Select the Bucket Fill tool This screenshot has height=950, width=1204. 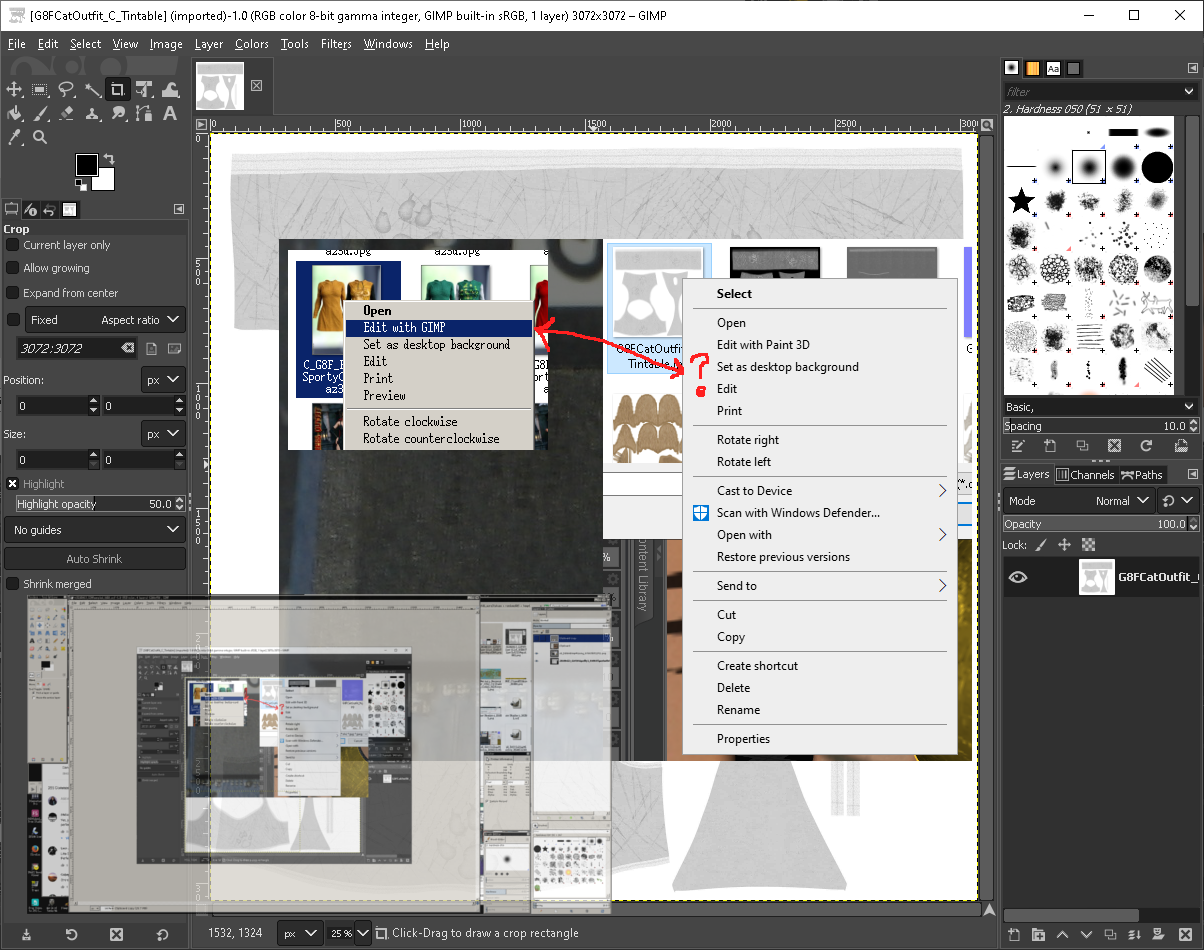(x=14, y=114)
